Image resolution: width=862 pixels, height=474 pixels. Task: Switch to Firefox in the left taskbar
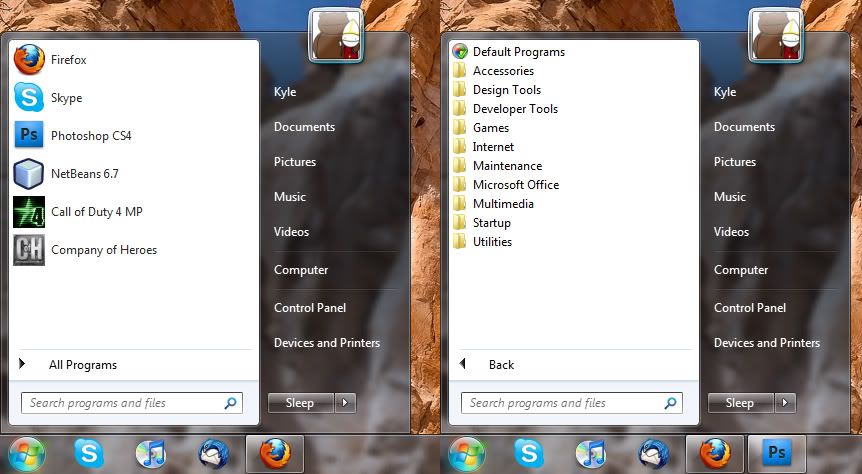coord(275,454)
